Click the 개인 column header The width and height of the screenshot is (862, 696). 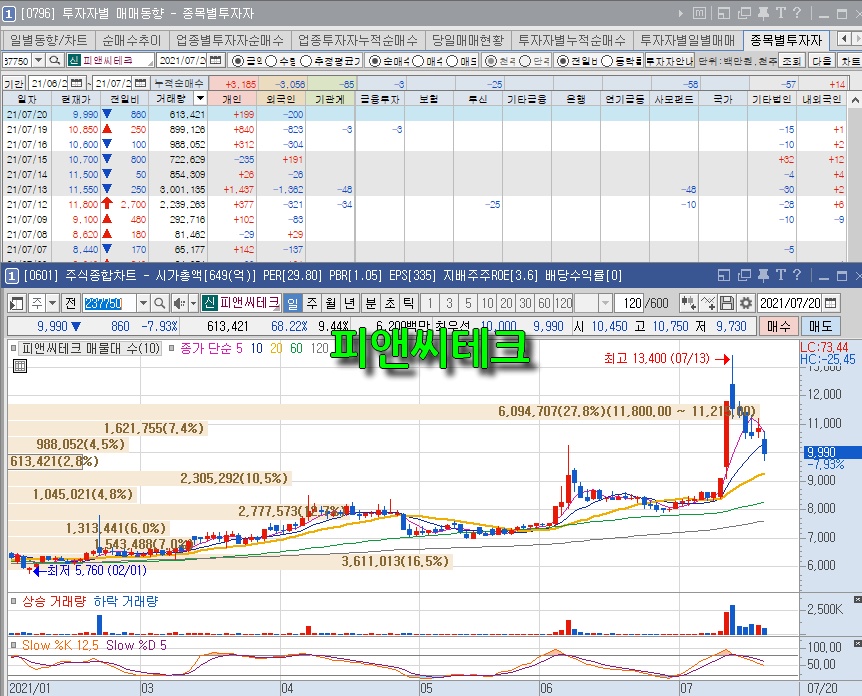(x=232, y=99)
